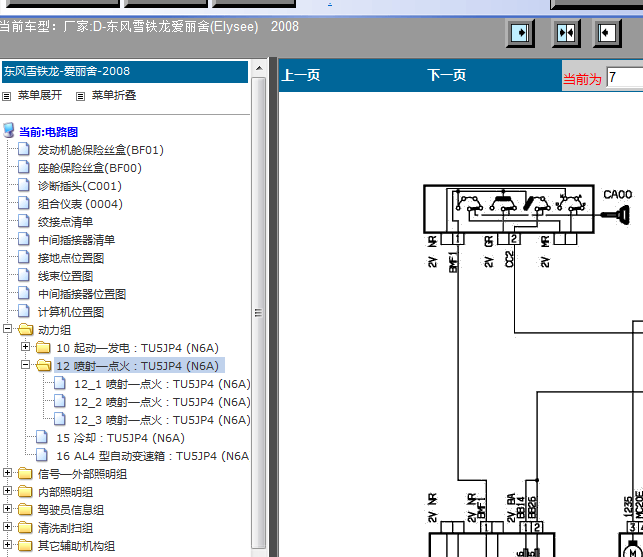This screenshot has width=643, height=557.
Task: Click the left tree panel vertical scrollbar
Action: click(x=258, y=310)
